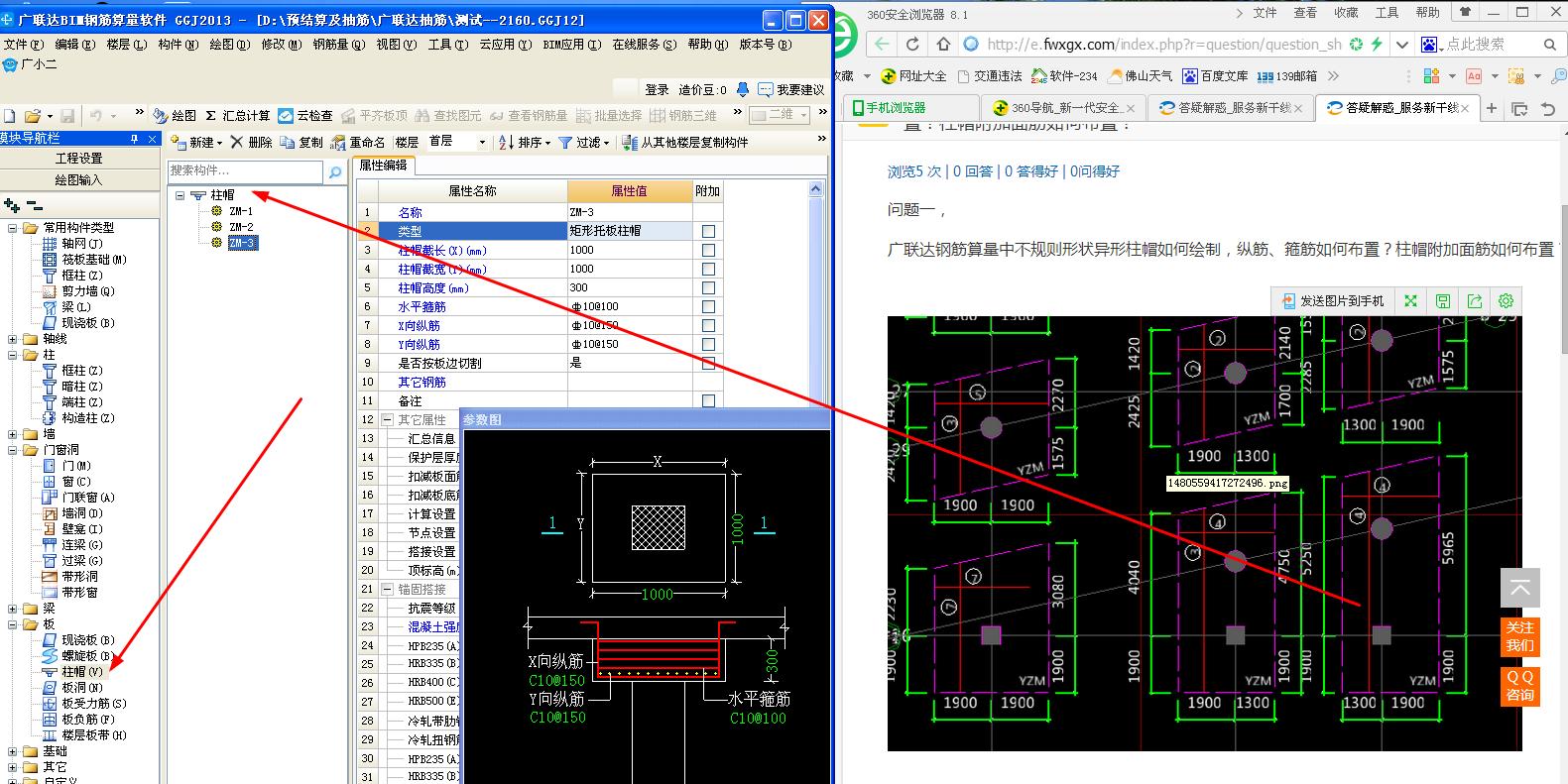Viewport: 1568px width, 784px height.
Task: Expand 墙 folder in navigation tree
Action: pyautogui.click(x=13, y=434)
